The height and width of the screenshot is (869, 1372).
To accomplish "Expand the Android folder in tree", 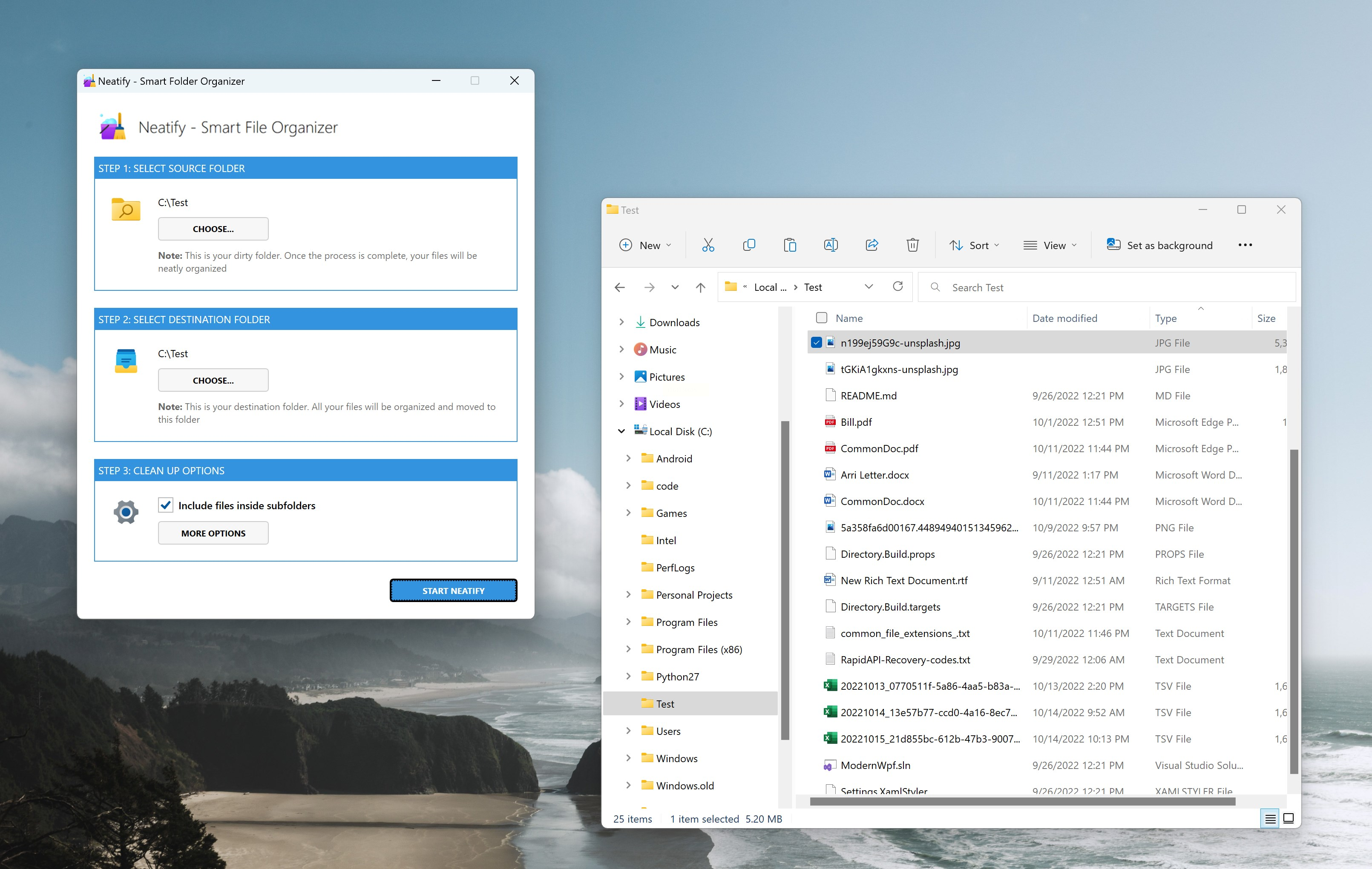I will pos(628,459).
